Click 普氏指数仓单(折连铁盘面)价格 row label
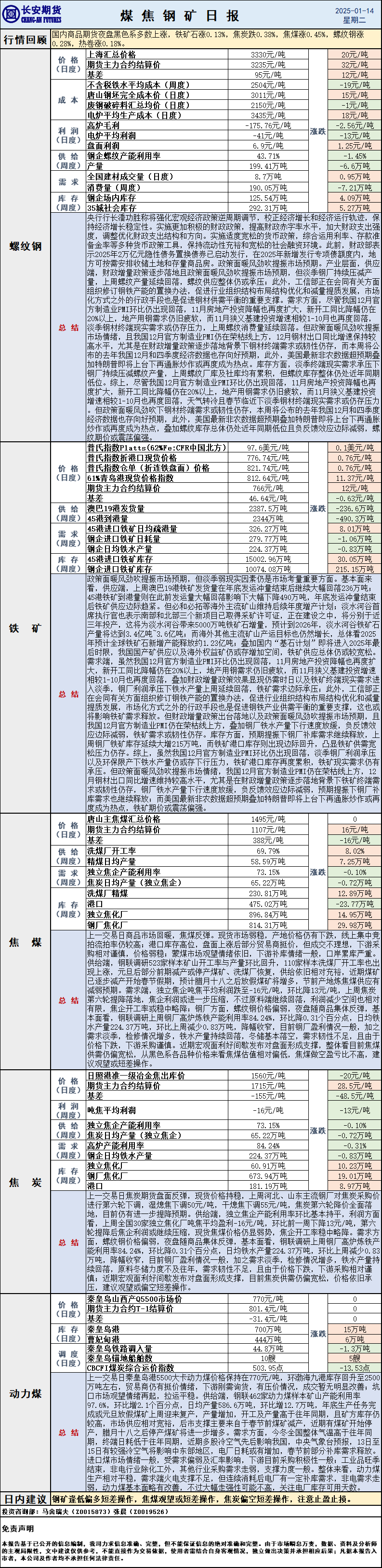 pyautogui.click(x=148, y=468)
